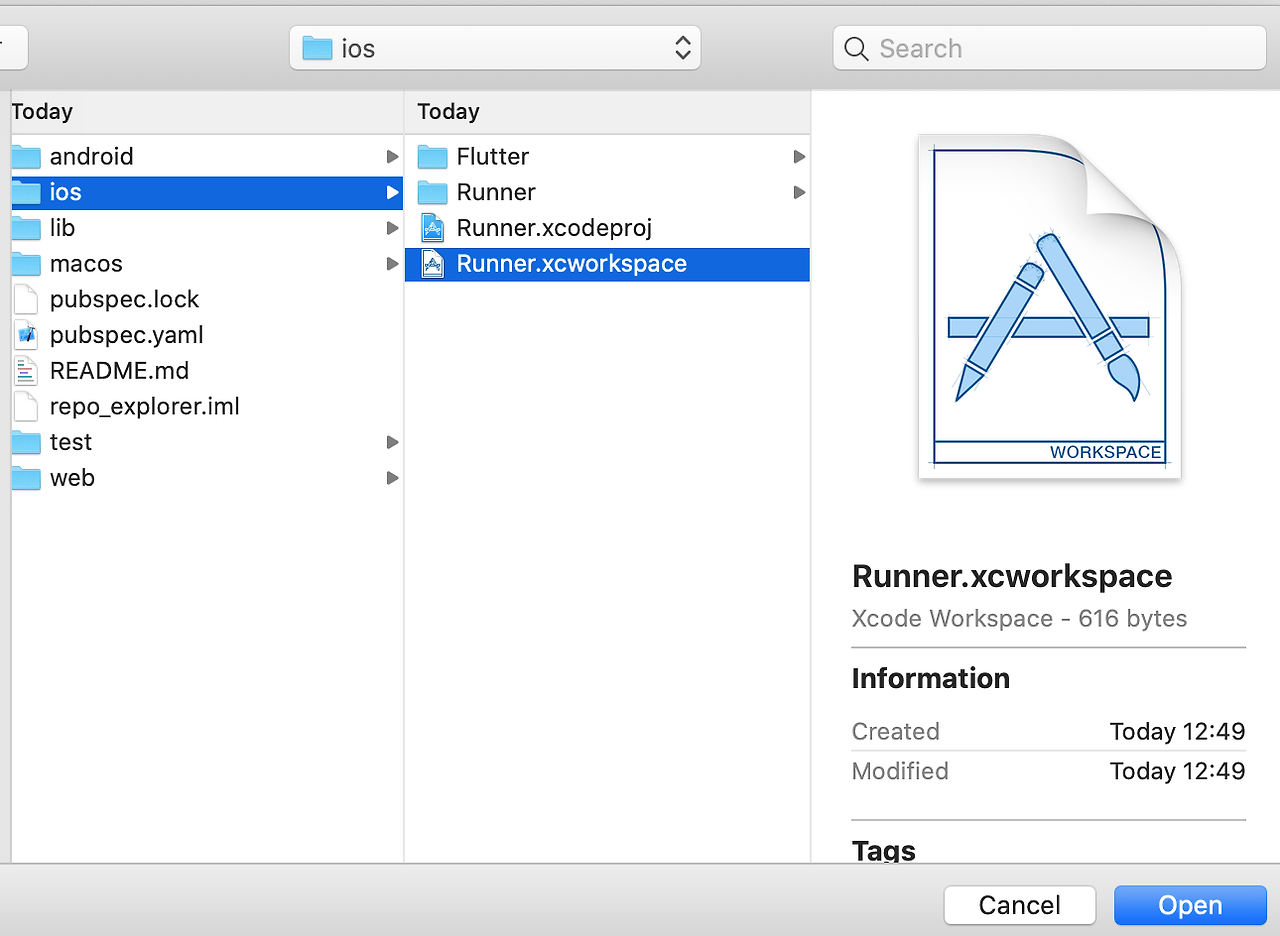Expand the Flutter folder arrow
This screenshot has width=1280, height=936.
pyautogui.click(x=799, y=157)
